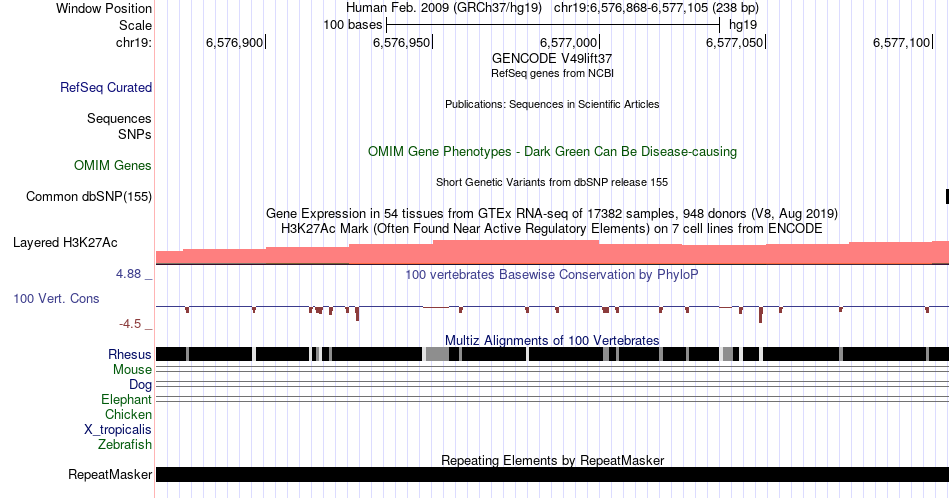Click 100 vertebrates Basewise Conservation by PhyloP title
Image resolution: width=950 pixels, height=498 pixels.
tap(552, 274)
